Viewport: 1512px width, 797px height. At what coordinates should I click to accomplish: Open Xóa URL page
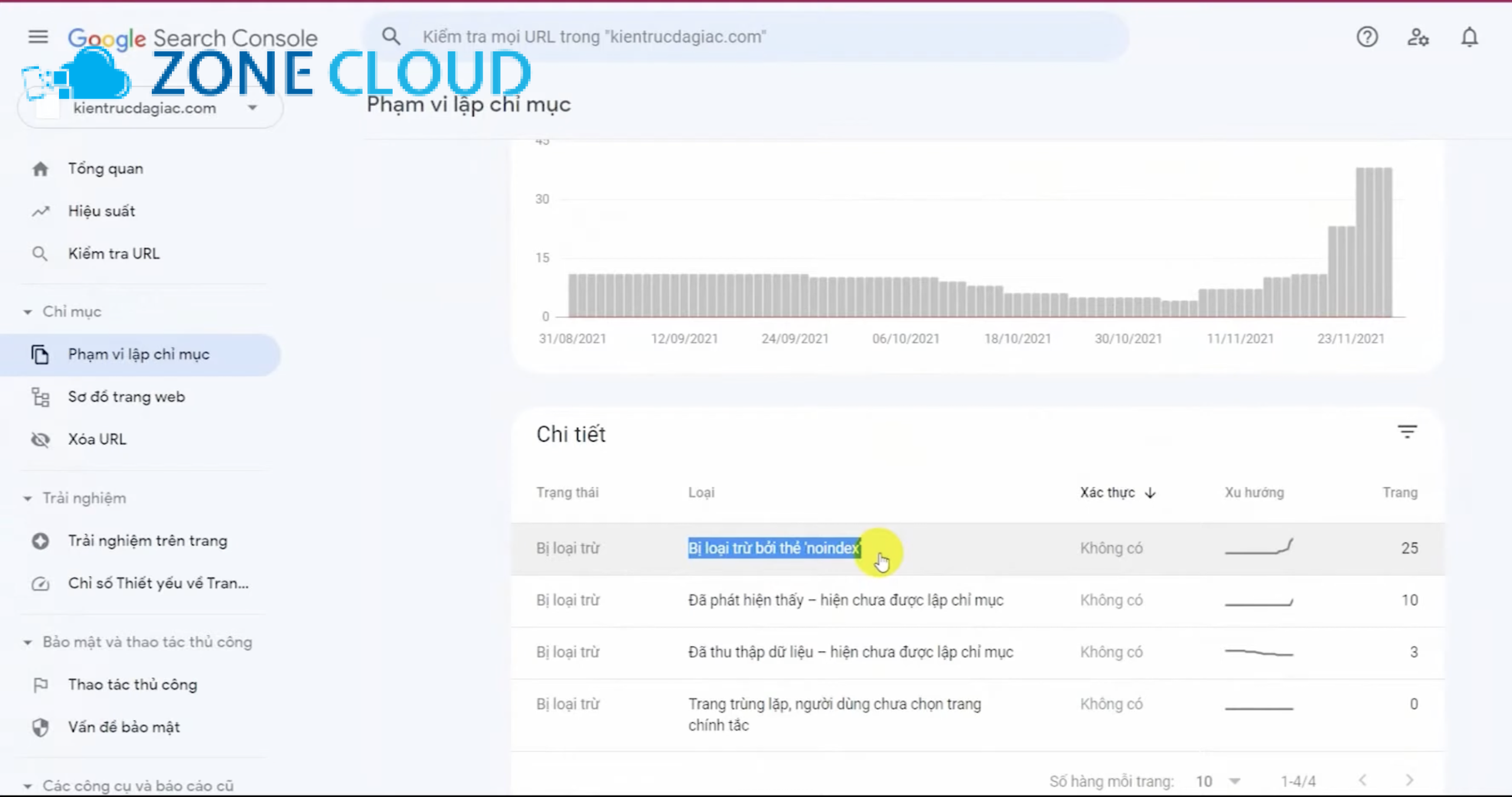click(x=97, y=439)
